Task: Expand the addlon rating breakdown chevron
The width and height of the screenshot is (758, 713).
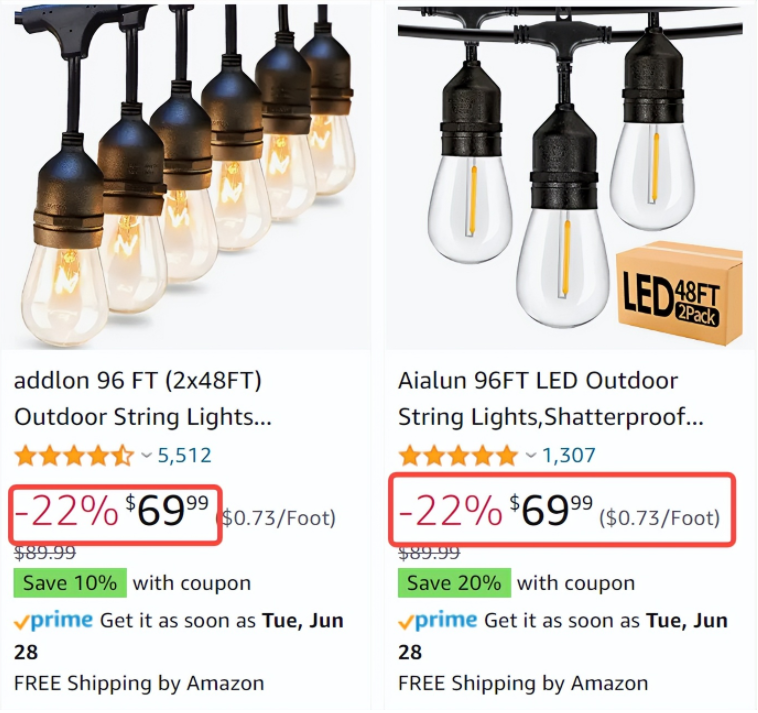Action: (146, 456)
